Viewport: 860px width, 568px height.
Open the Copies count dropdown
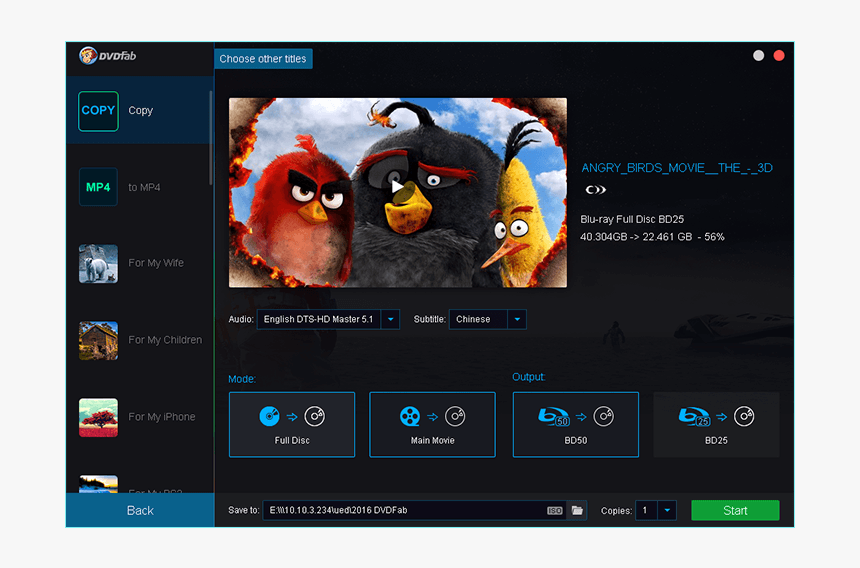tap(667, 510)
